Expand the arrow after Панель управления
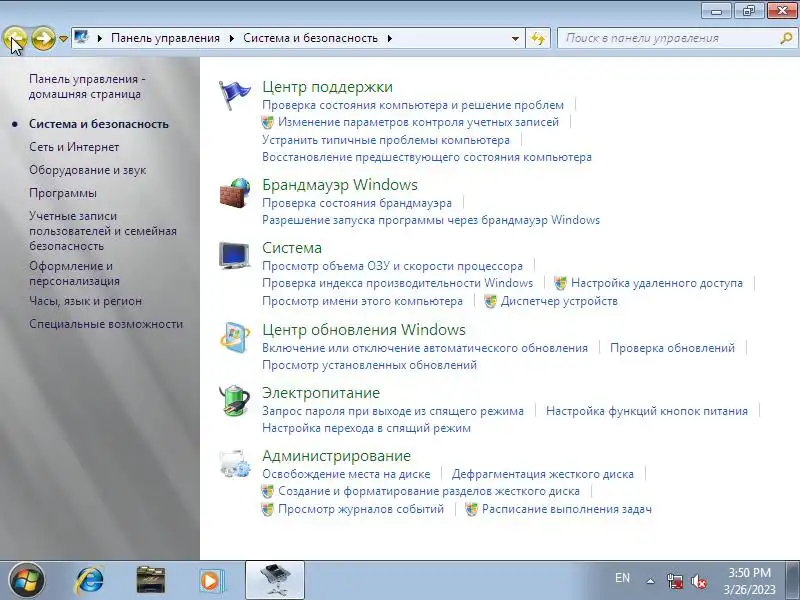Screen dimensions: 800x600 (x=232, y=38)
